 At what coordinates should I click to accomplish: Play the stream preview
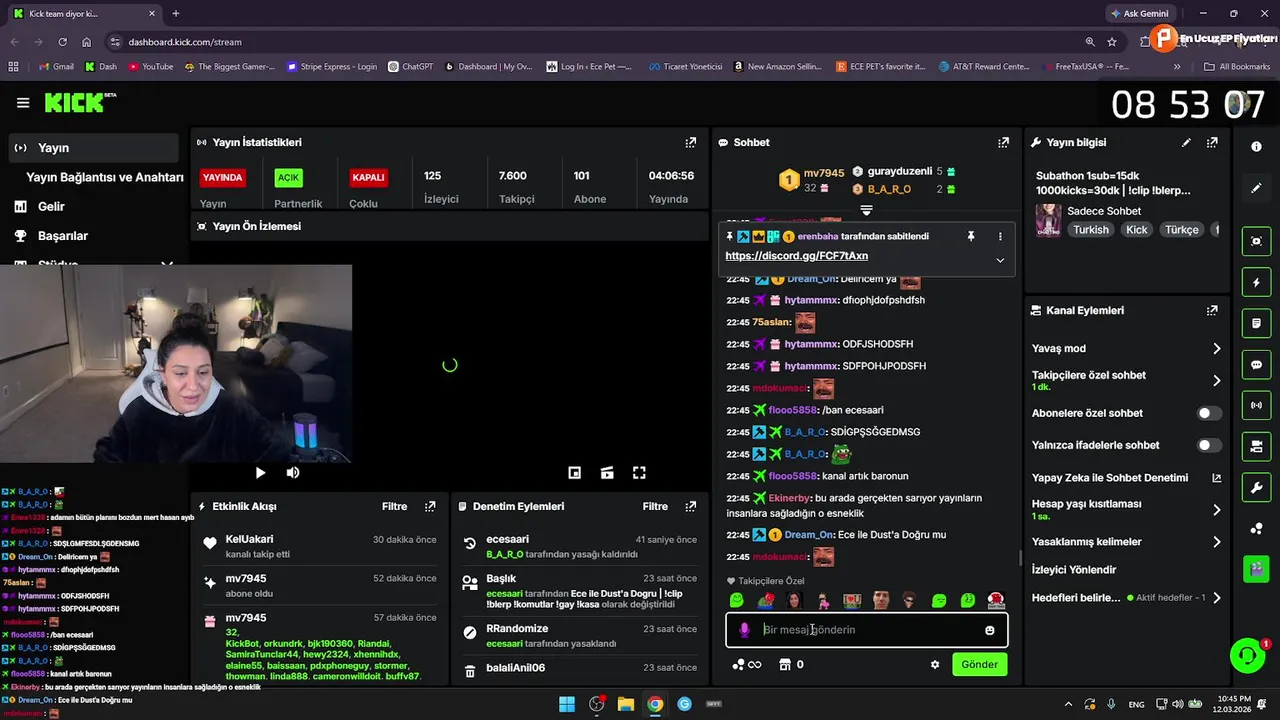(x=260, y=473)
